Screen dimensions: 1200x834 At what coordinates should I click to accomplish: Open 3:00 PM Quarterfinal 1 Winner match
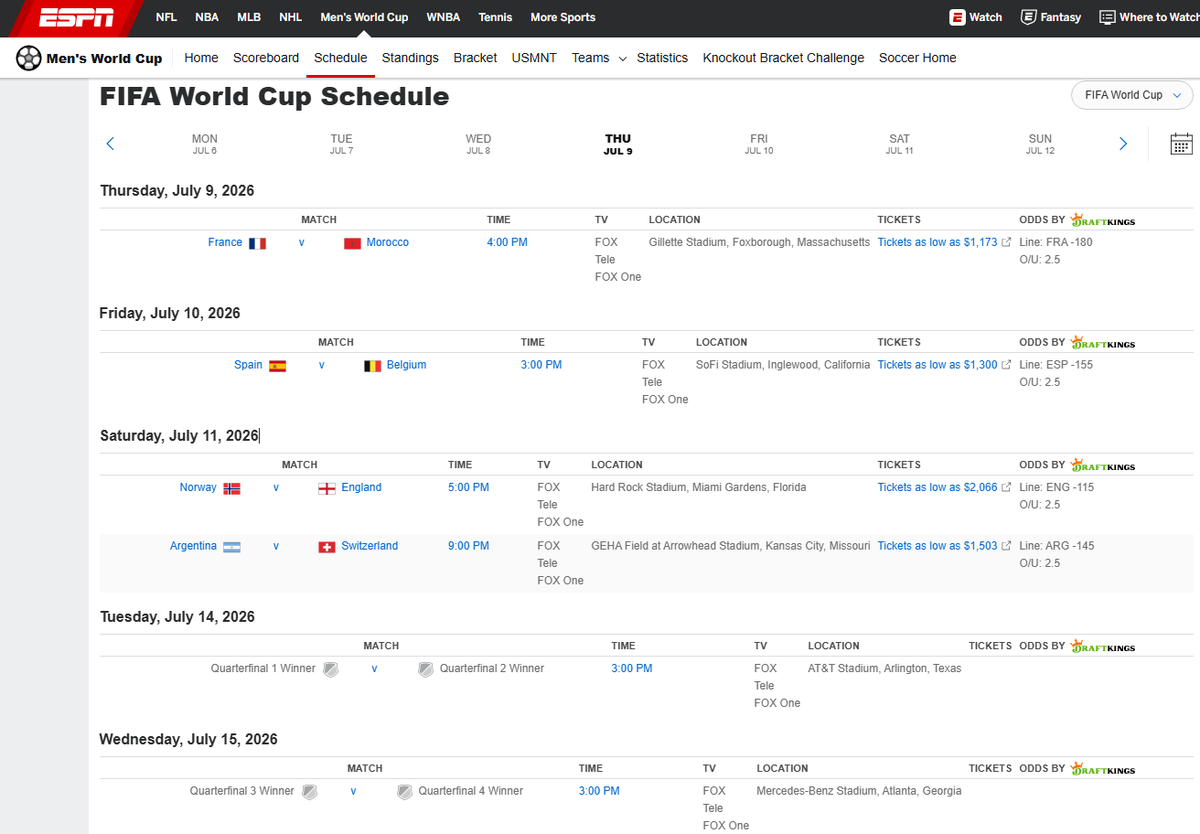coord(632,668)
